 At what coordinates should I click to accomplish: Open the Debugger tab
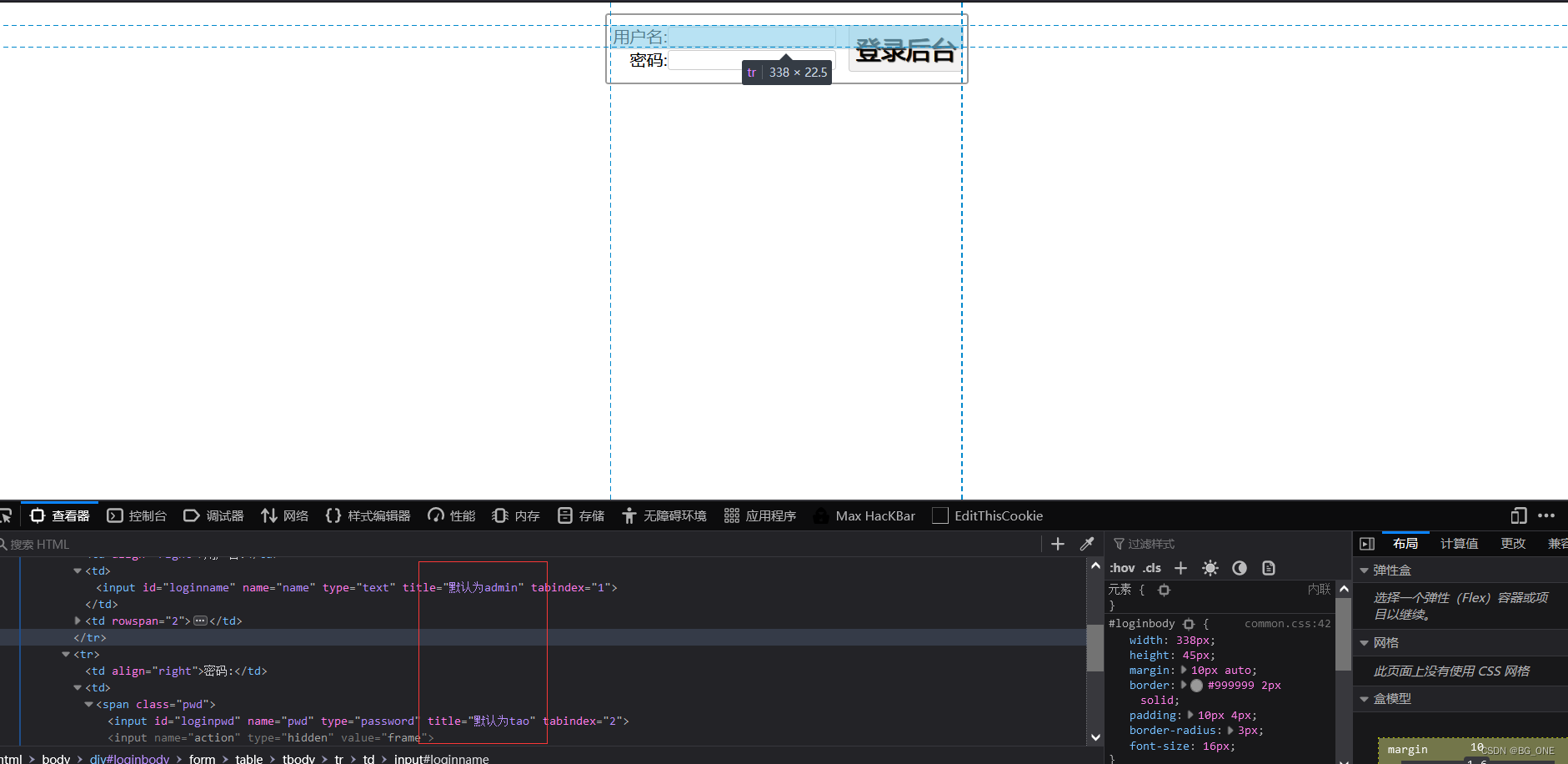point(213,515)
